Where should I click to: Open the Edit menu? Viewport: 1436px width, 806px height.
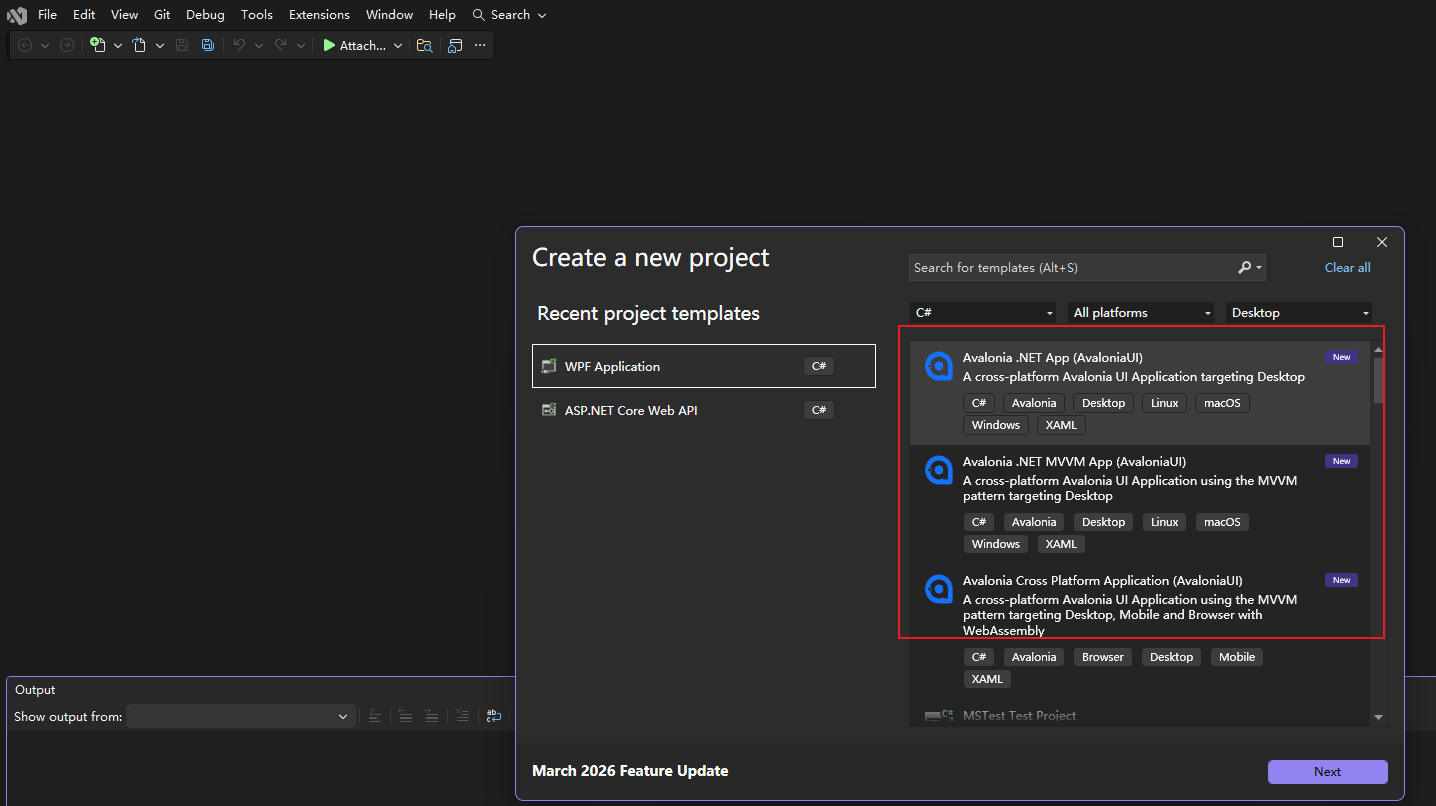click(x=84, y=15)
